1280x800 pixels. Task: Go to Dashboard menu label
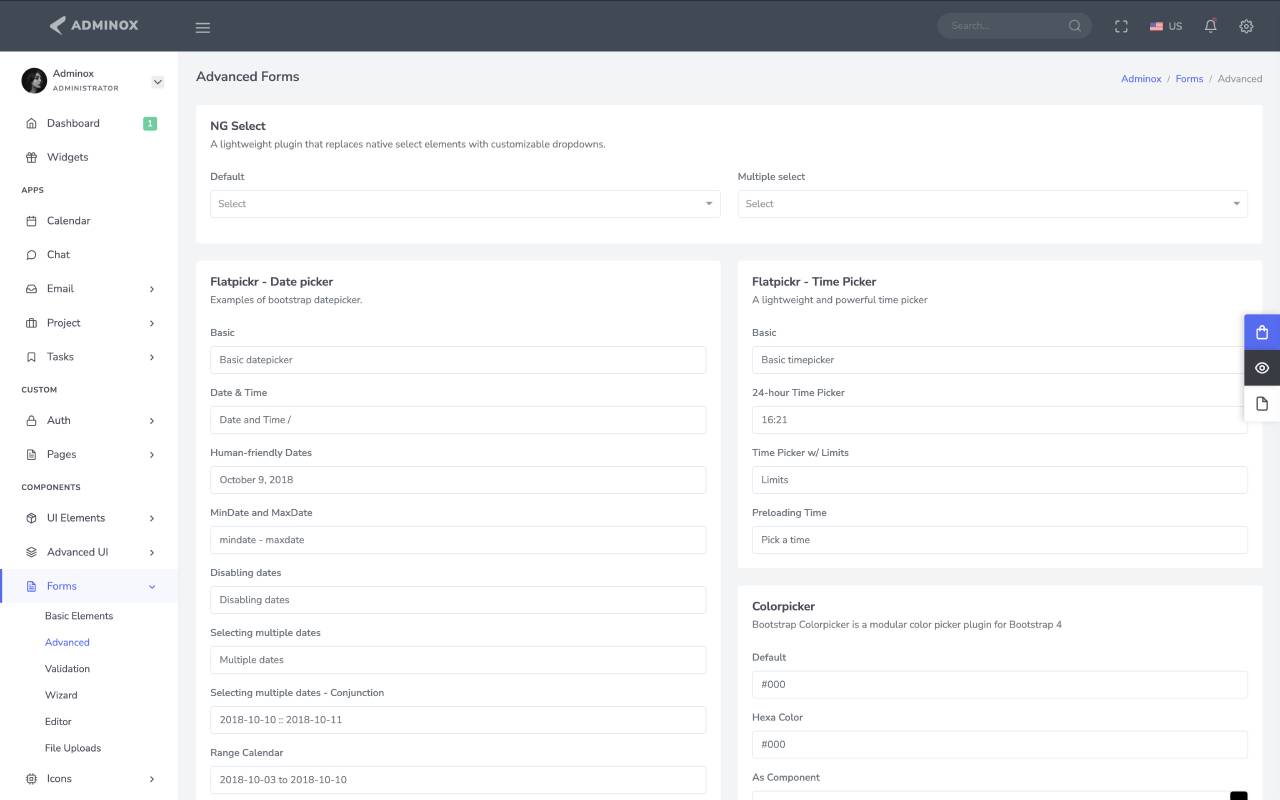(73, 123)
